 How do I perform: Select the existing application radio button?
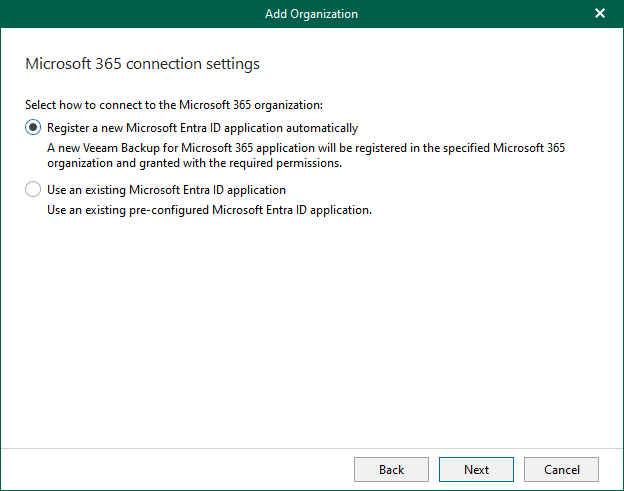pos(33,190)
